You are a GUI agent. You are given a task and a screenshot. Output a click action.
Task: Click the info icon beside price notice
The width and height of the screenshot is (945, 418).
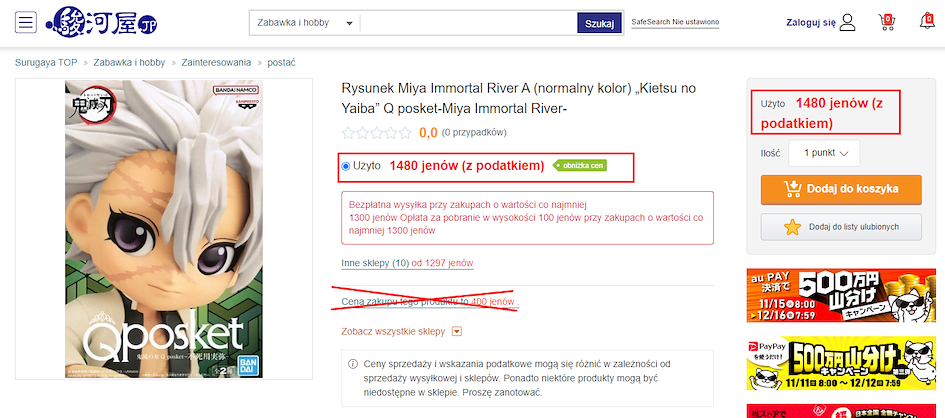pos(353,364)
